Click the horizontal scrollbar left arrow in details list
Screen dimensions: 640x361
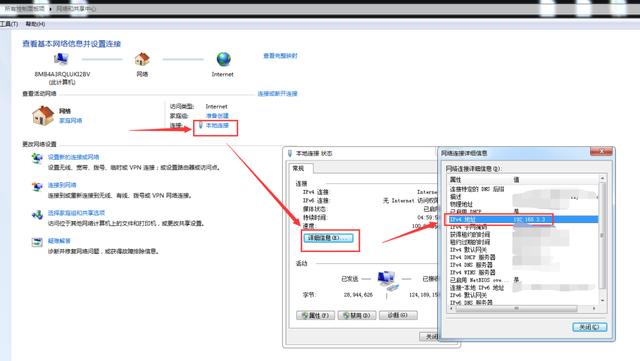451,308
